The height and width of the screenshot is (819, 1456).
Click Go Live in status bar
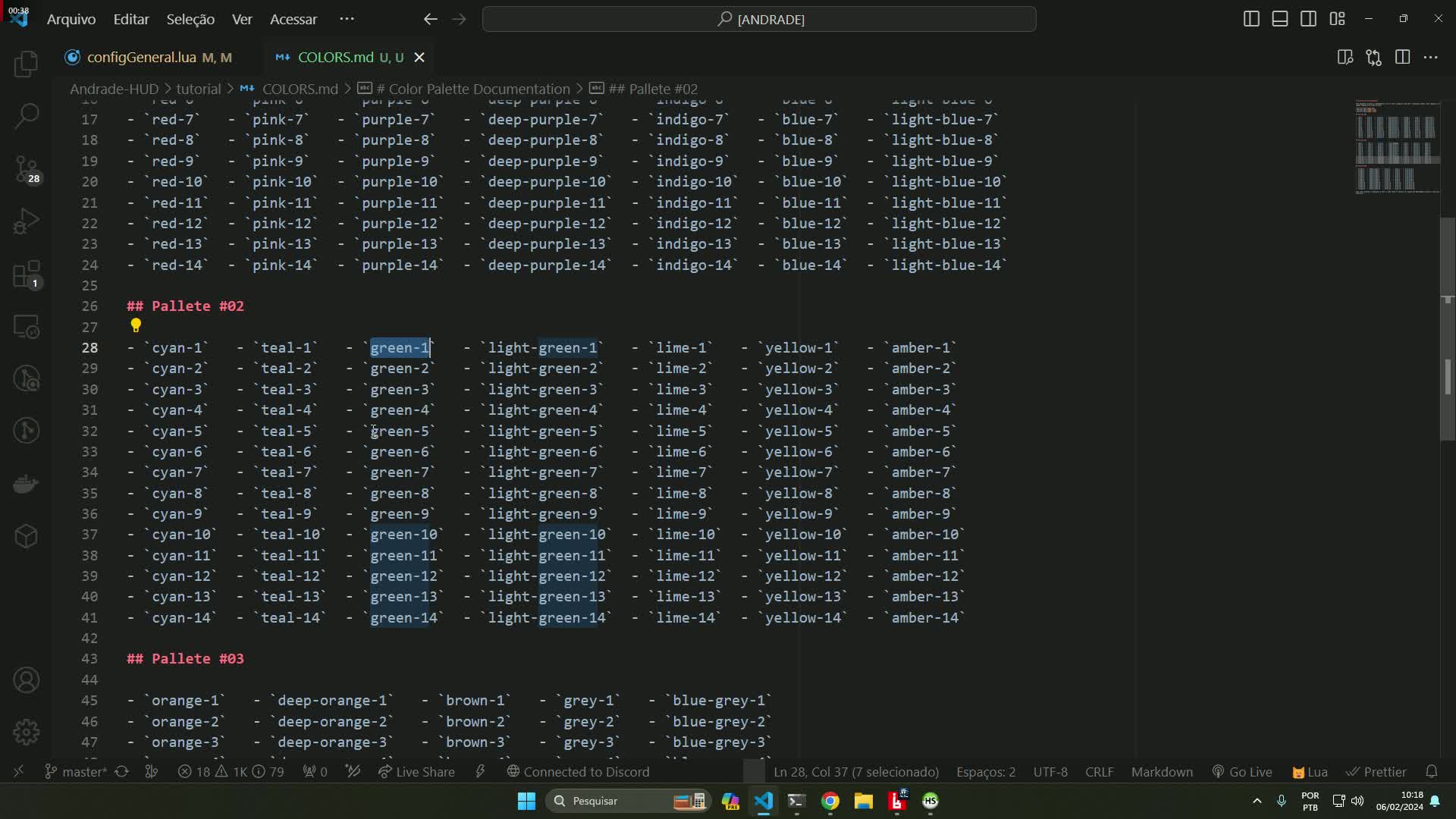1242,772
